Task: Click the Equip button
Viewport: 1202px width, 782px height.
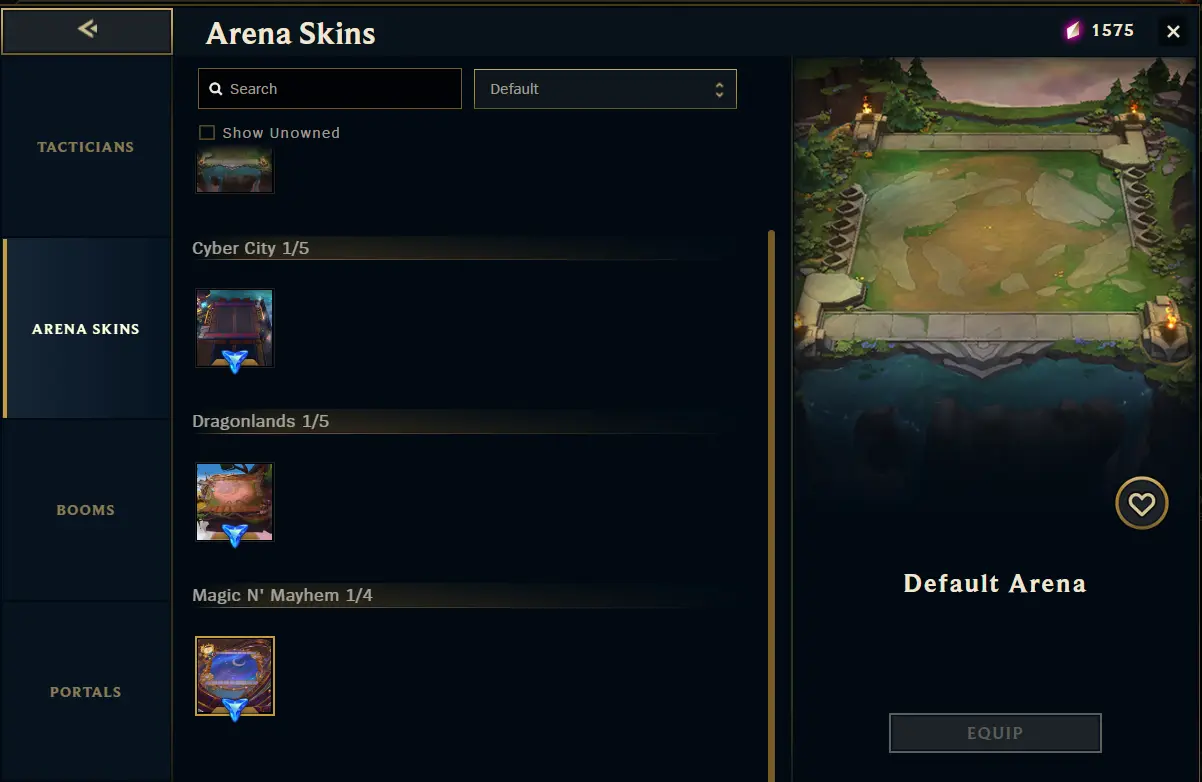Action: click(x=995, y=733)
